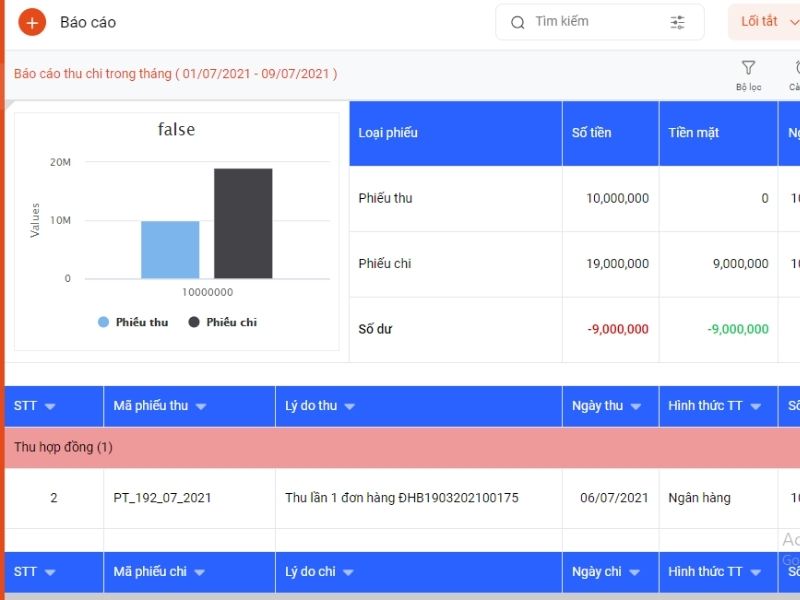Click the light blue Phiếu thu chart bar
800x600 pixels.
[170, 250]
